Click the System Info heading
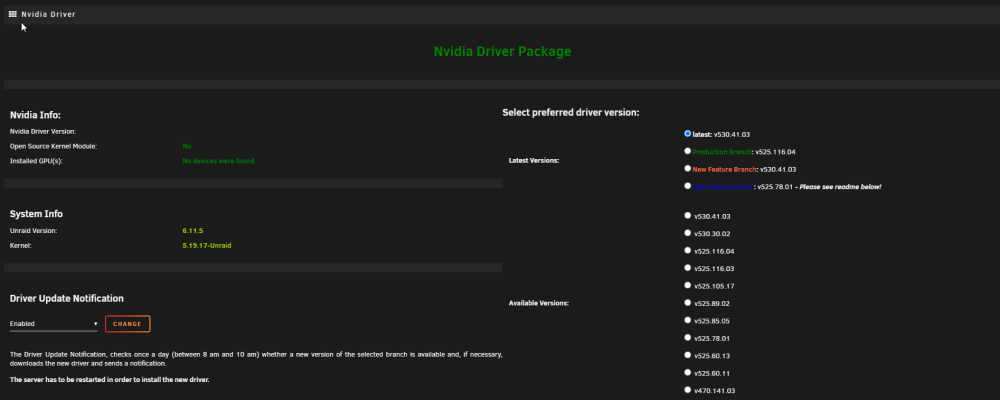This screenshot has width=1000, height=400. click(x=36, y=214)
